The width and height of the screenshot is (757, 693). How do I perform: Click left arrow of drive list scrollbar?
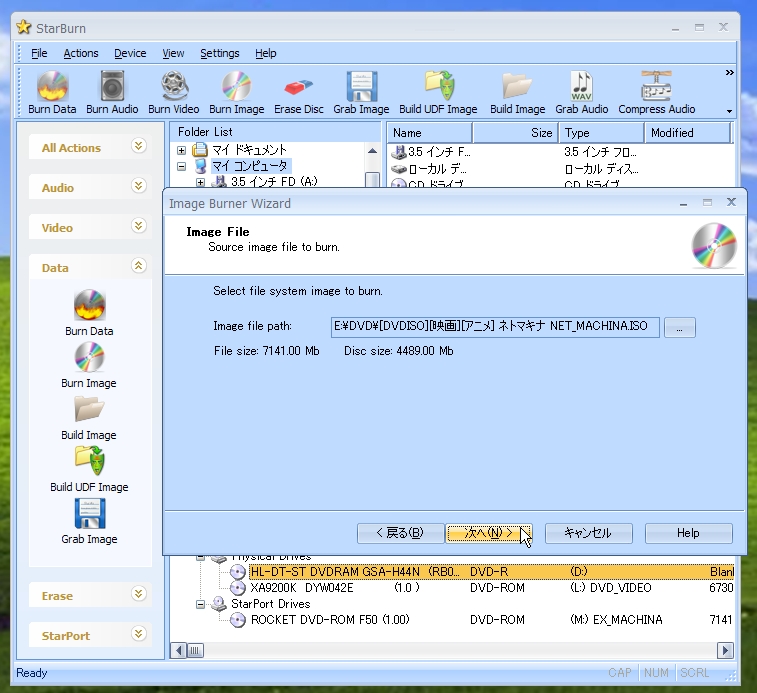(x=179, y=651)
